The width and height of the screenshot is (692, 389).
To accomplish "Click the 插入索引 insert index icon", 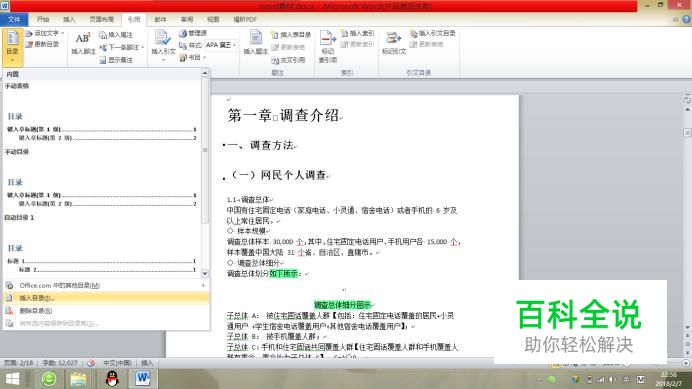I will pyautogui.click(x=345, y=33).
